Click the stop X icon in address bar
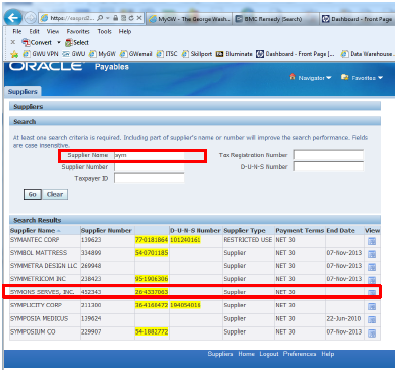The width and height of the screenshot is (399, 375). [x=139, y=18]
